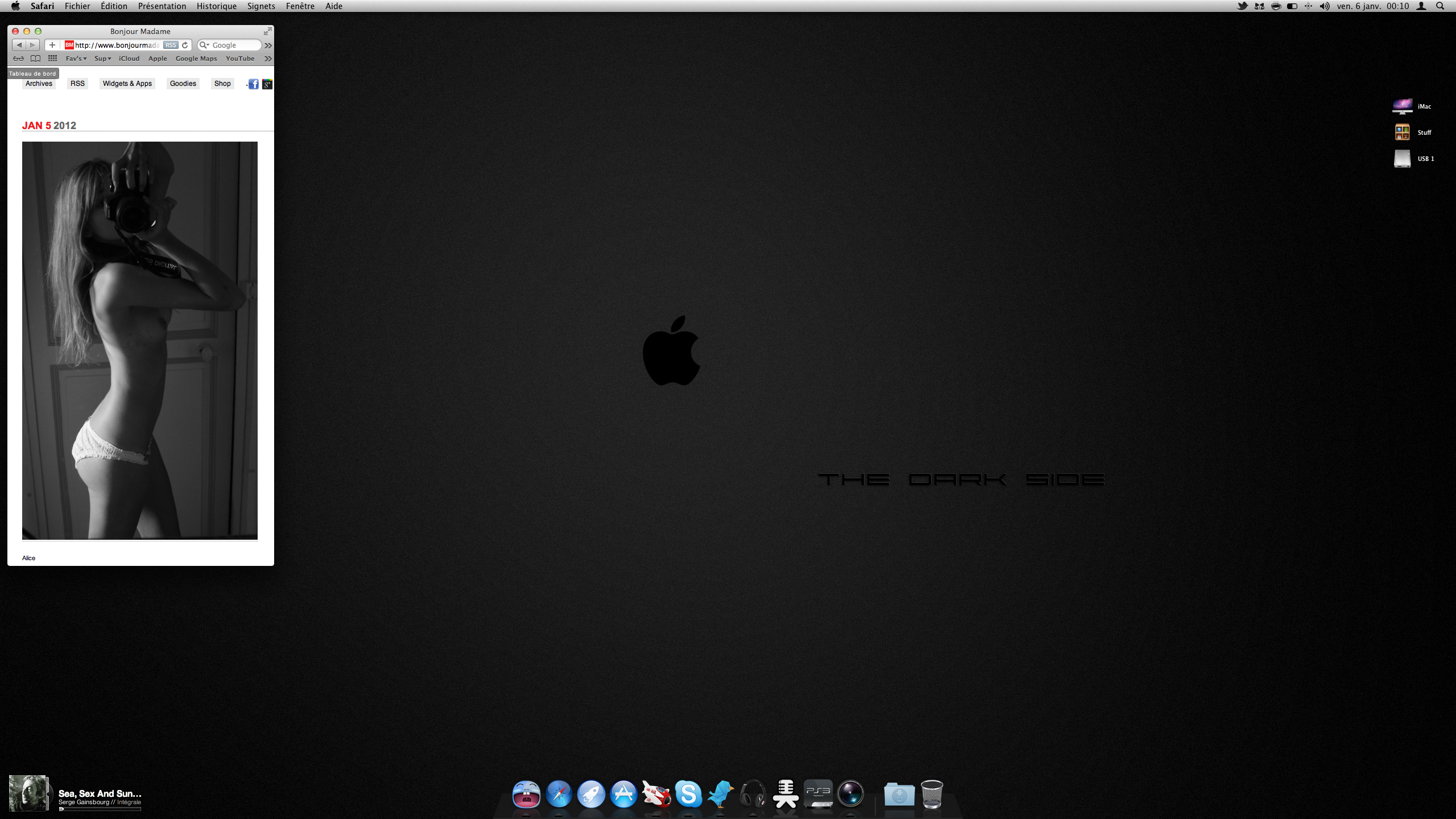Click the address bar URL field
The height and width of the screenshot is (819, 1456).
118,45
